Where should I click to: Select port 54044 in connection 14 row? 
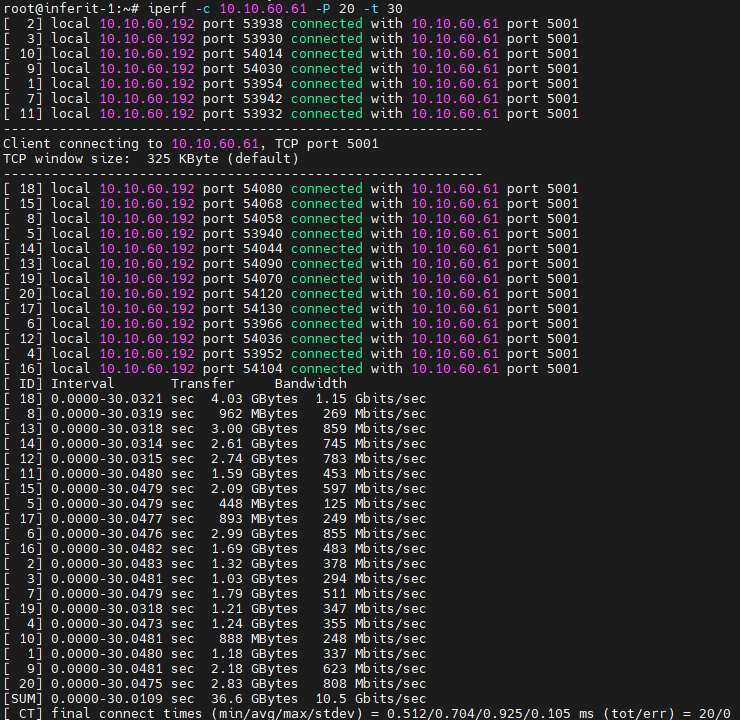[263, 249]
